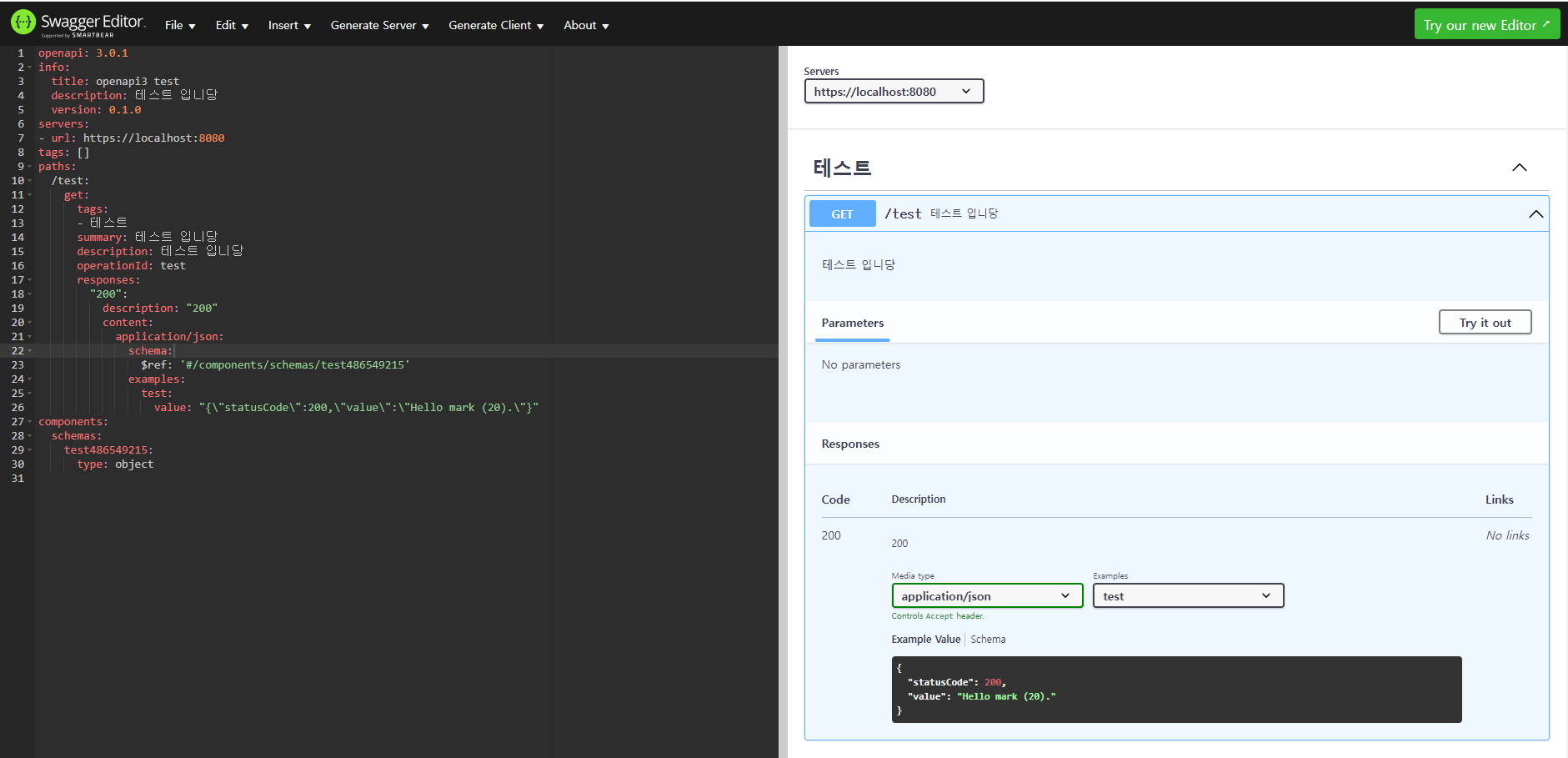Open the Media type dropdown
1568x758 pixels.
coord(987,595)
